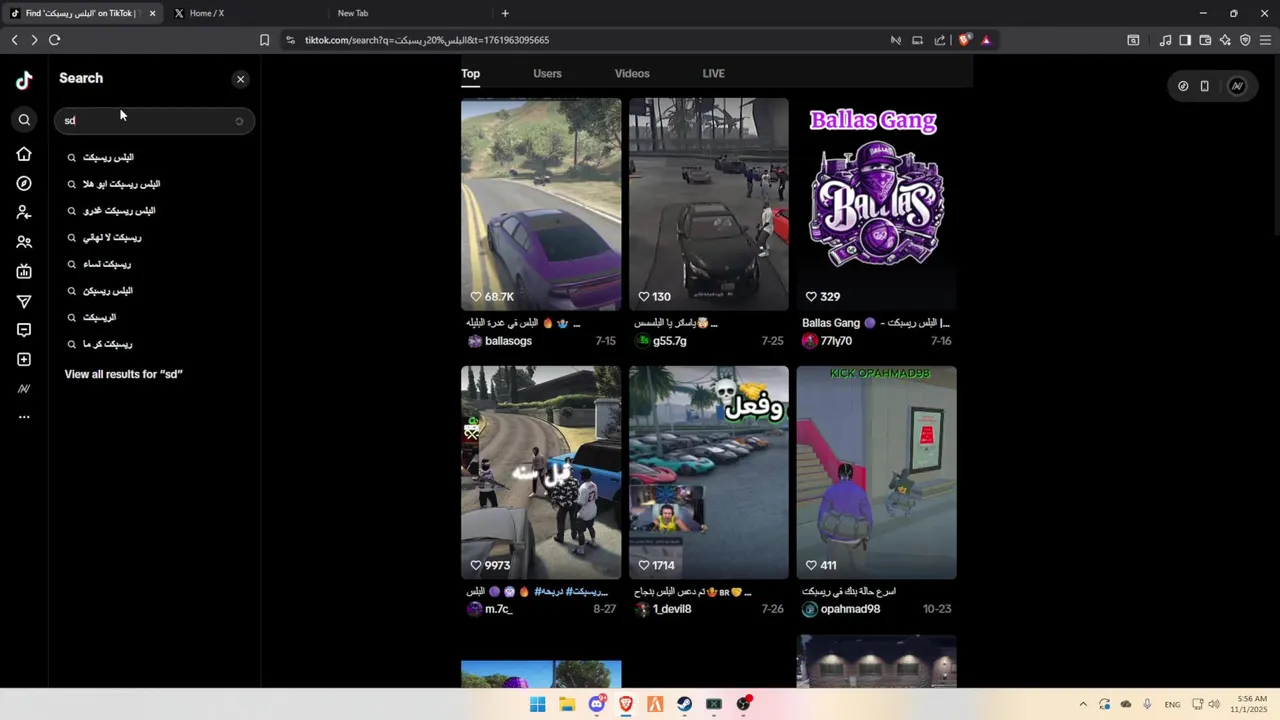The height and width of the screenshot is (720, 1280).
Task: Open the video with 9973 likes
Action: pos(541,472)
